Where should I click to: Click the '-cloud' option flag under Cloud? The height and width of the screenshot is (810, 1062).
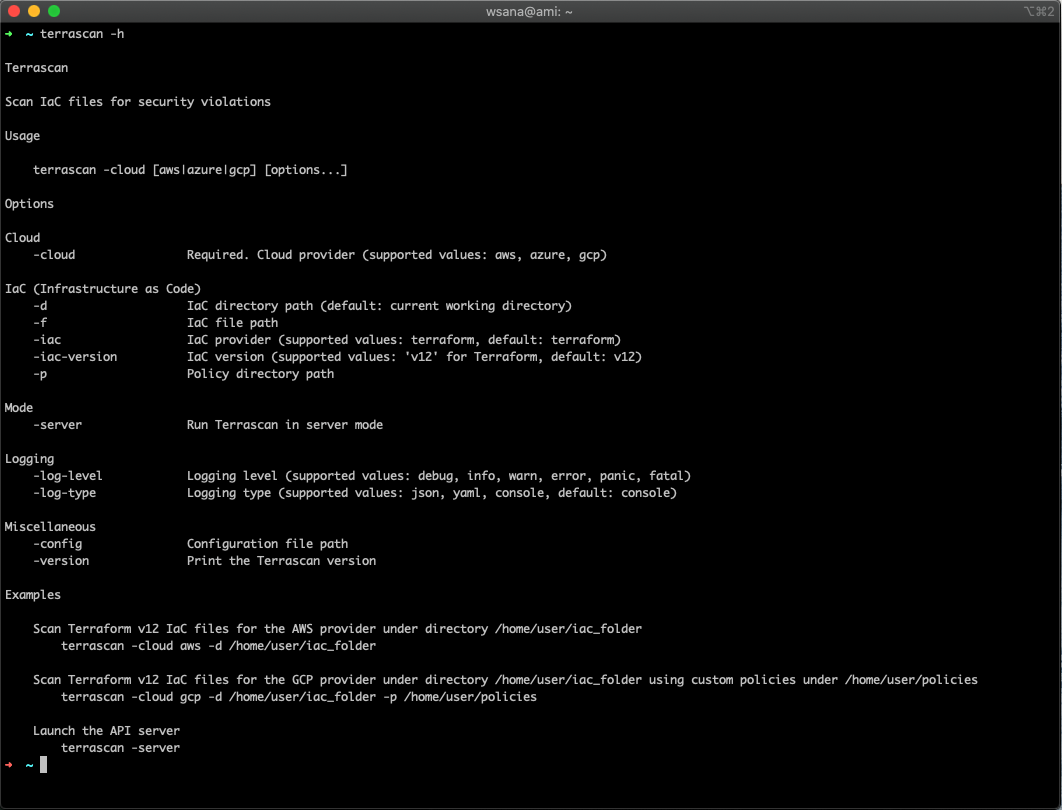tap(54, 255)
